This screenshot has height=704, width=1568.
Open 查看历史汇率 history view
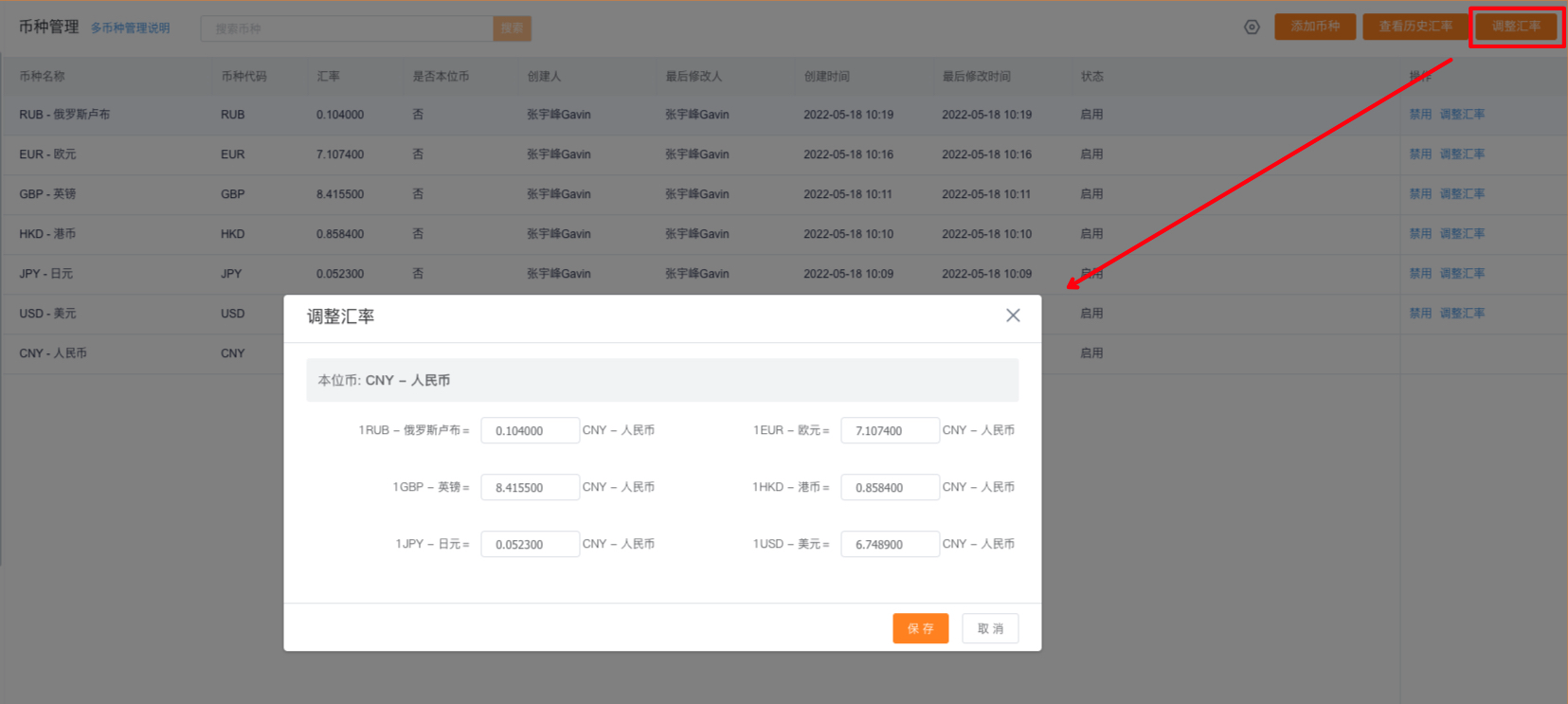click(1415, 27)
